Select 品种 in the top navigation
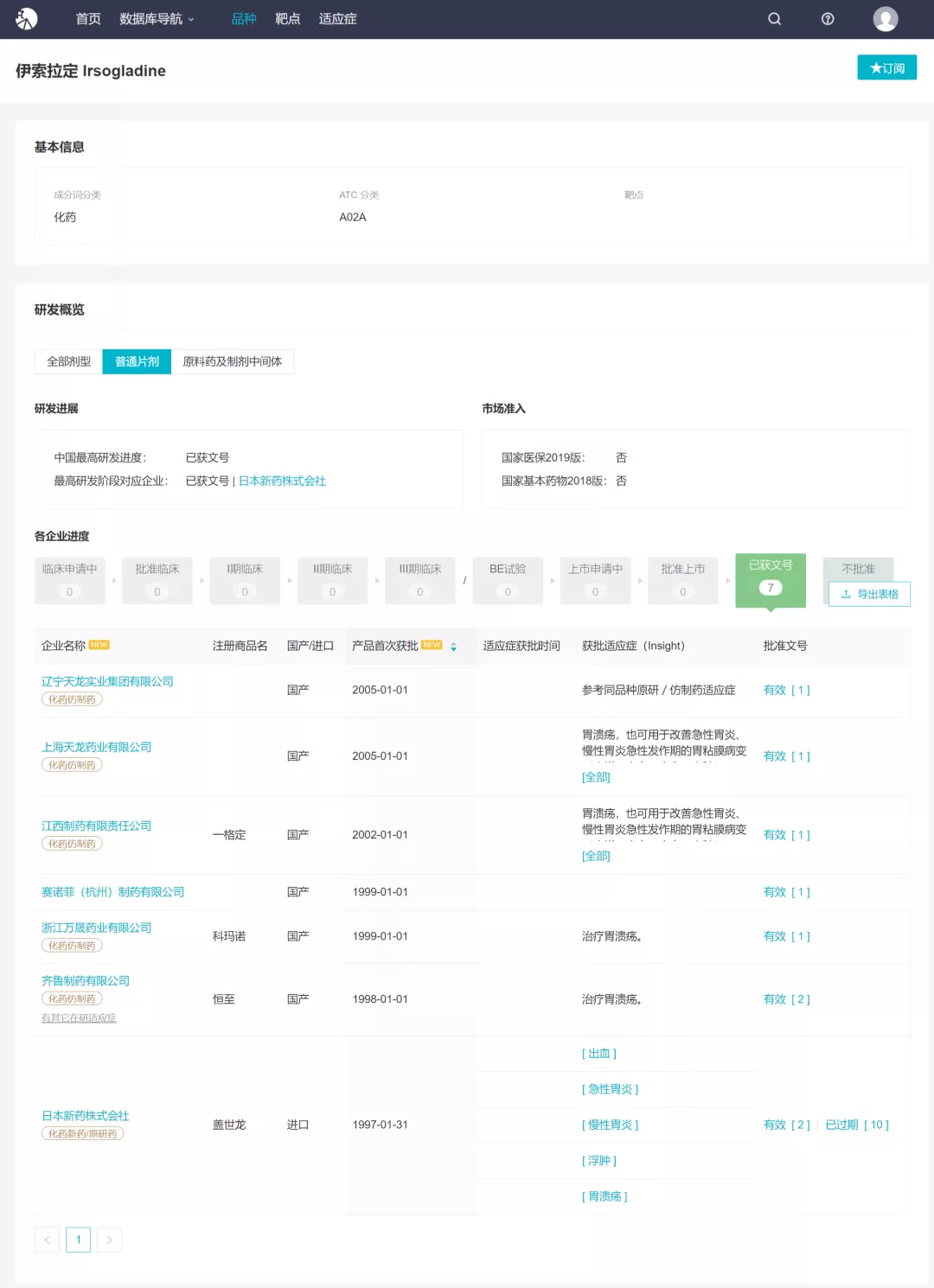Viewport: 934px width, 1288px height. point(244,19)
